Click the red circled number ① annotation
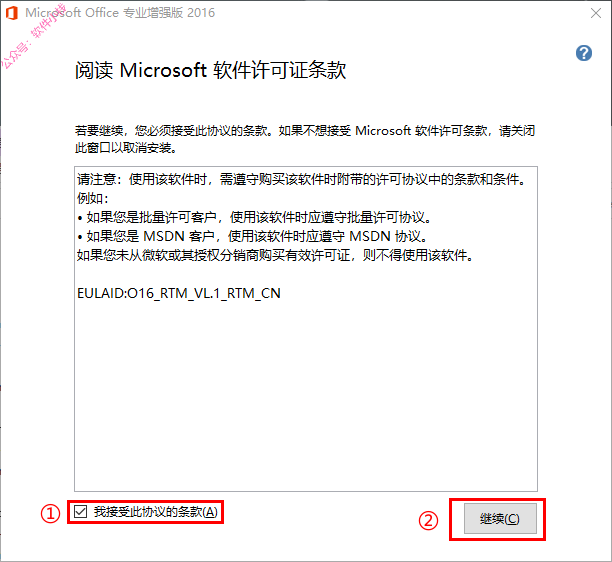Image resolution: width=612 pixels, height=562 pixels. (x=50, y=513)
